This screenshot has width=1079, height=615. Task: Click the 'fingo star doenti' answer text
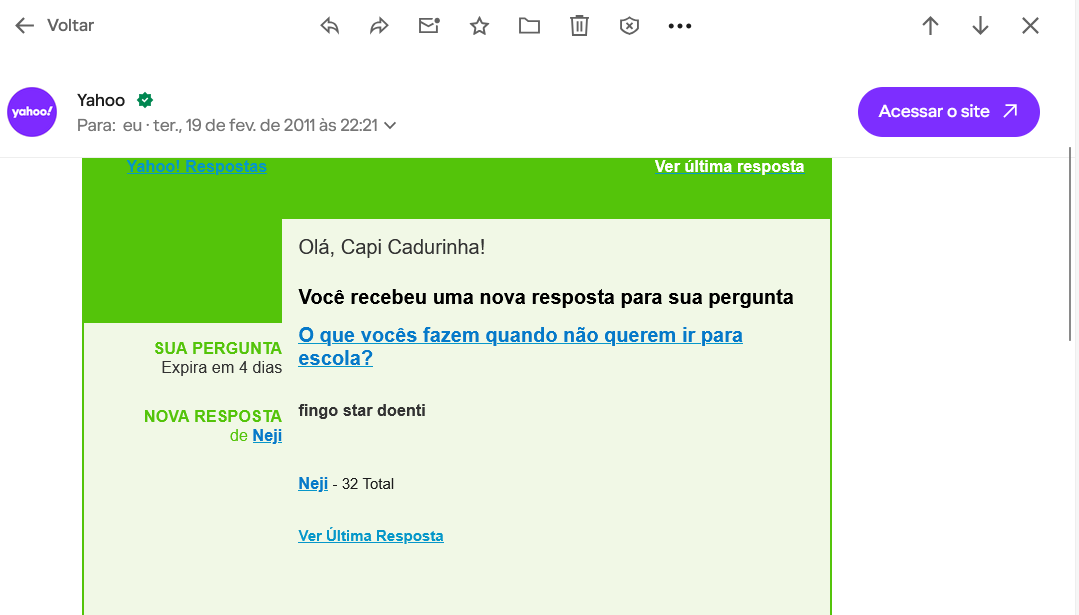coord(362,411)
